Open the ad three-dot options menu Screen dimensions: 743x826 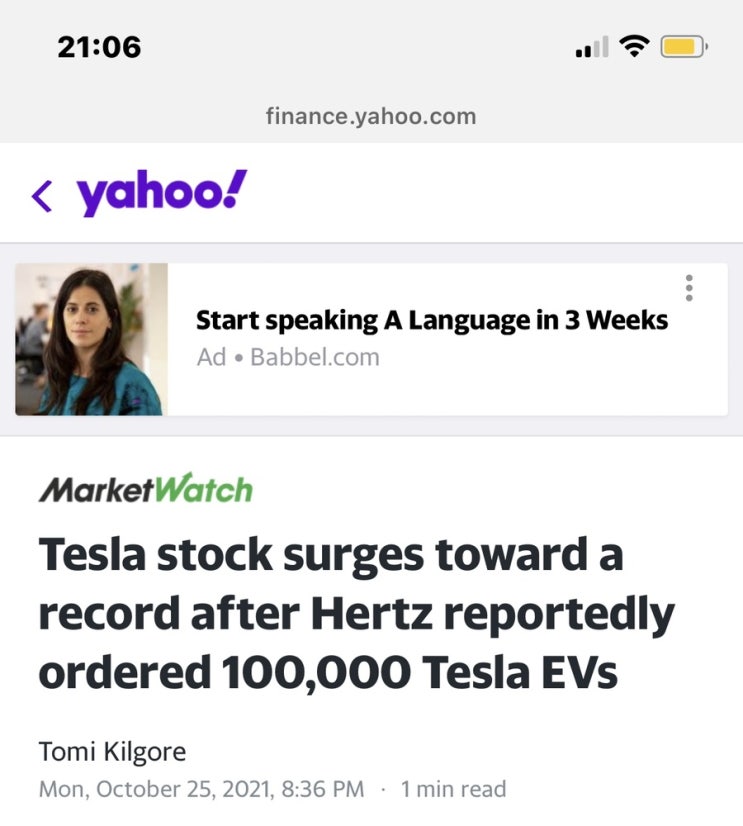689,288
